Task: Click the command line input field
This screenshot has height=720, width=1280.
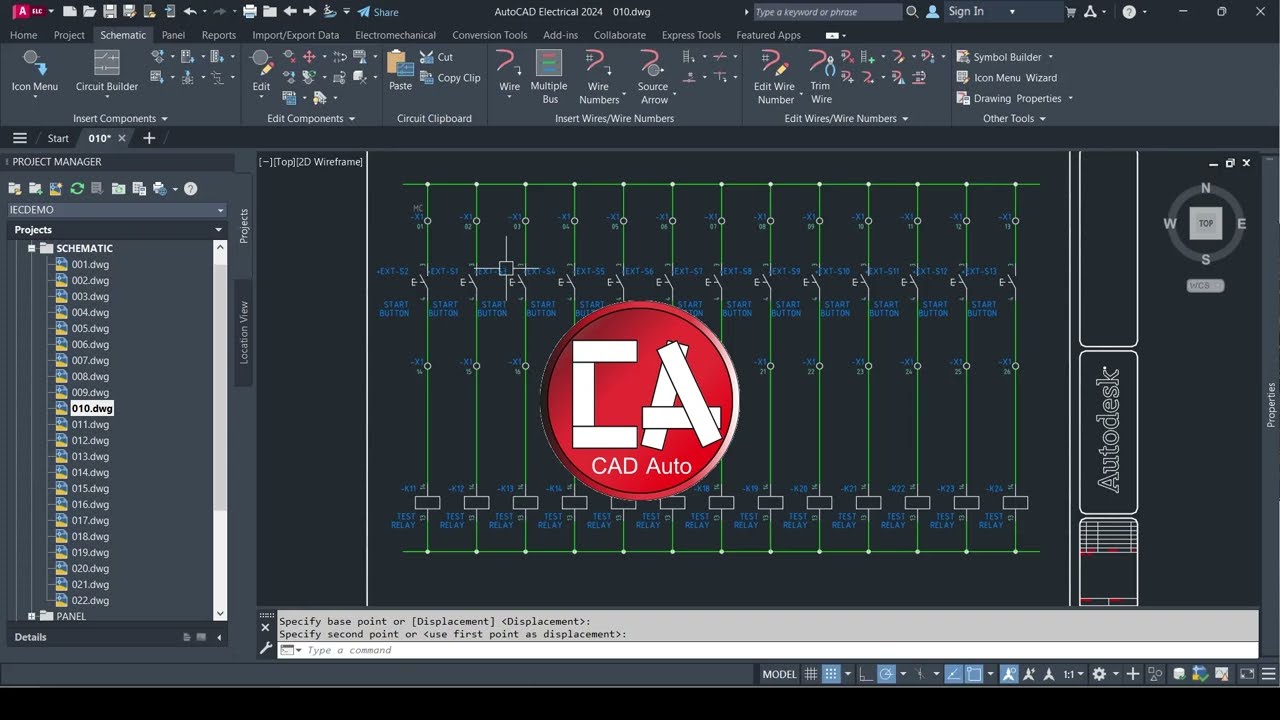Action: [767, 650]
